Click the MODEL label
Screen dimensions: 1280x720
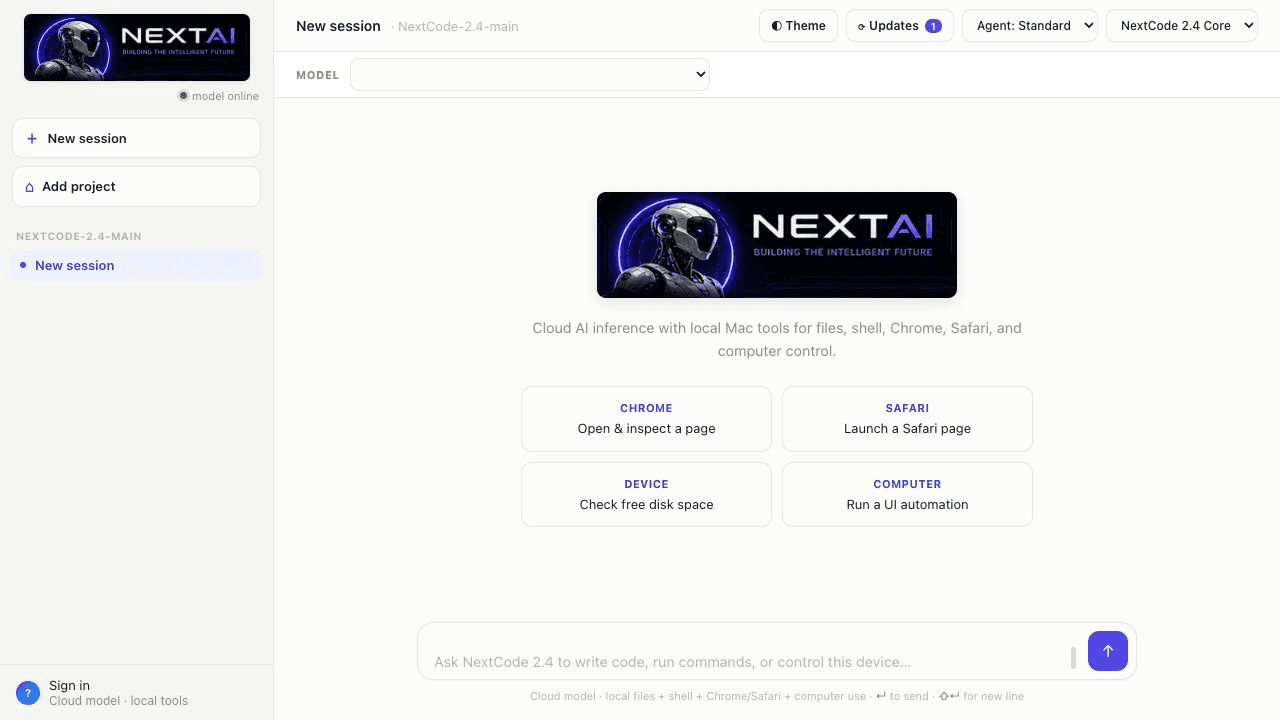[x=317, y=75]
